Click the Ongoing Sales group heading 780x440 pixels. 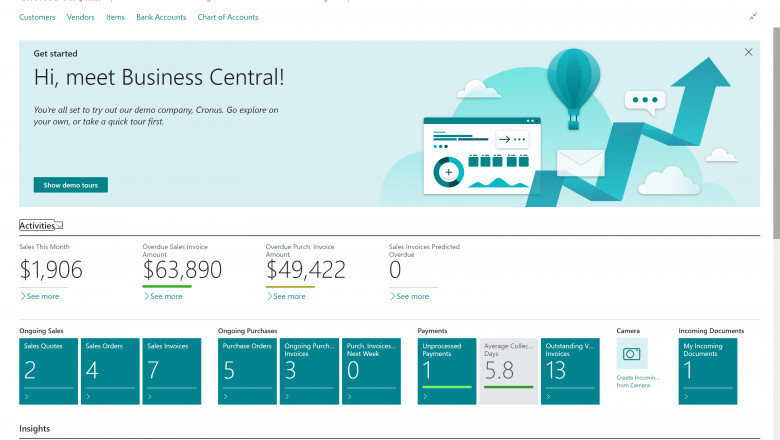tap(41, 331)
